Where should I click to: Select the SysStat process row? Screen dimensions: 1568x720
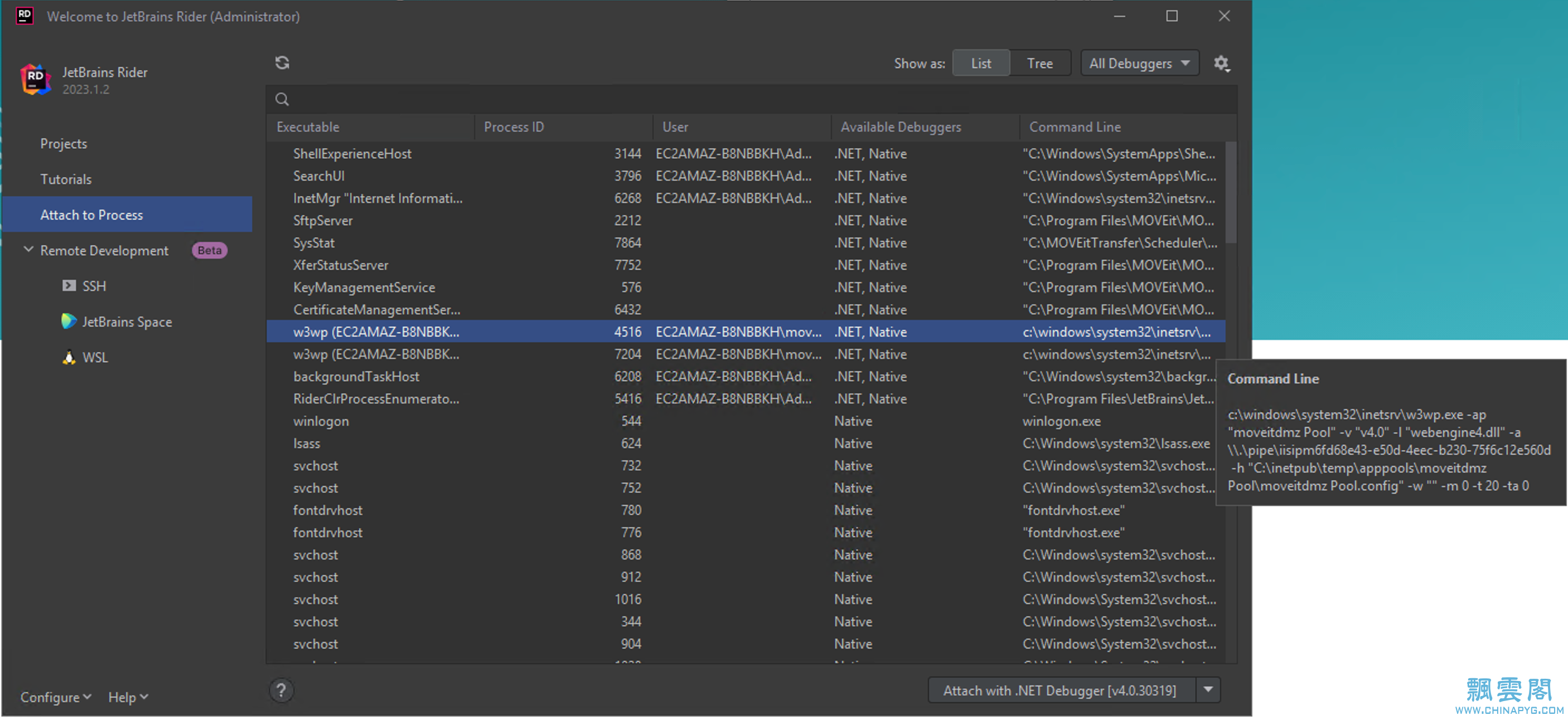click(x=746, y=242)
